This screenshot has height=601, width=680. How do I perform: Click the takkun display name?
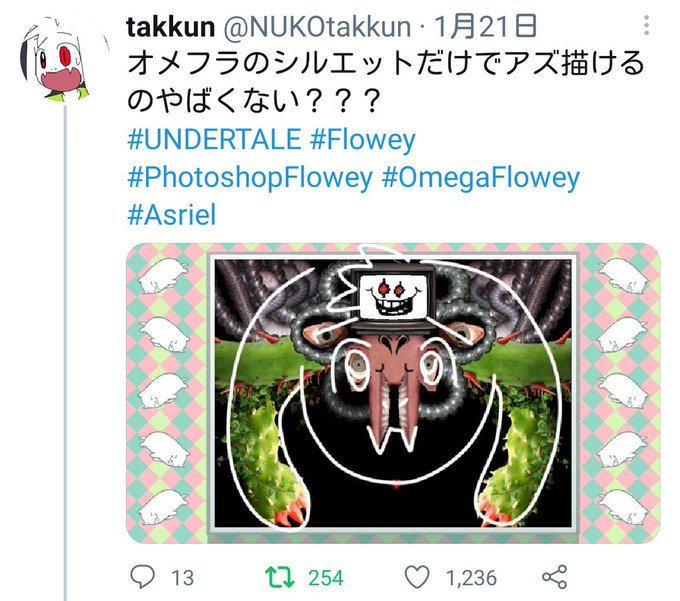tap(170, 27)
